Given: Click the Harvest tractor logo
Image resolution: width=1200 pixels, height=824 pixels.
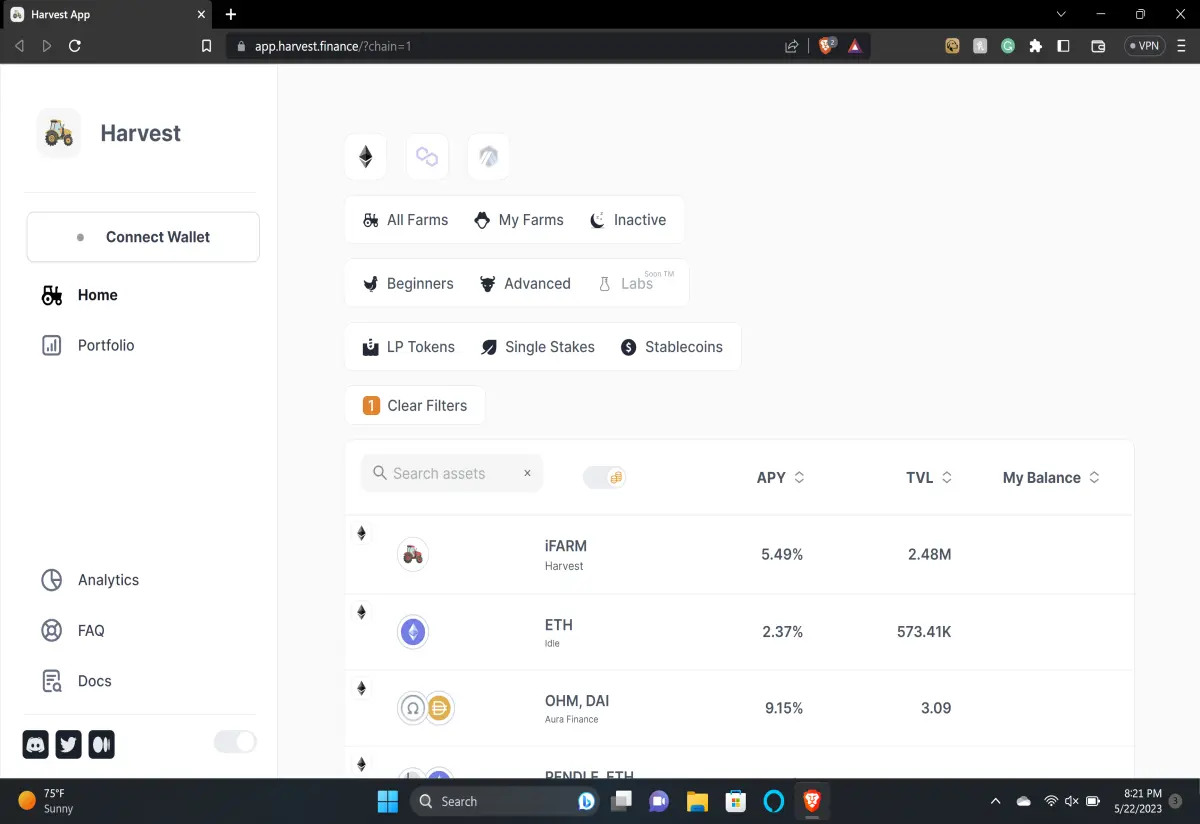Looking at the screenshot, I should point(59,133).
